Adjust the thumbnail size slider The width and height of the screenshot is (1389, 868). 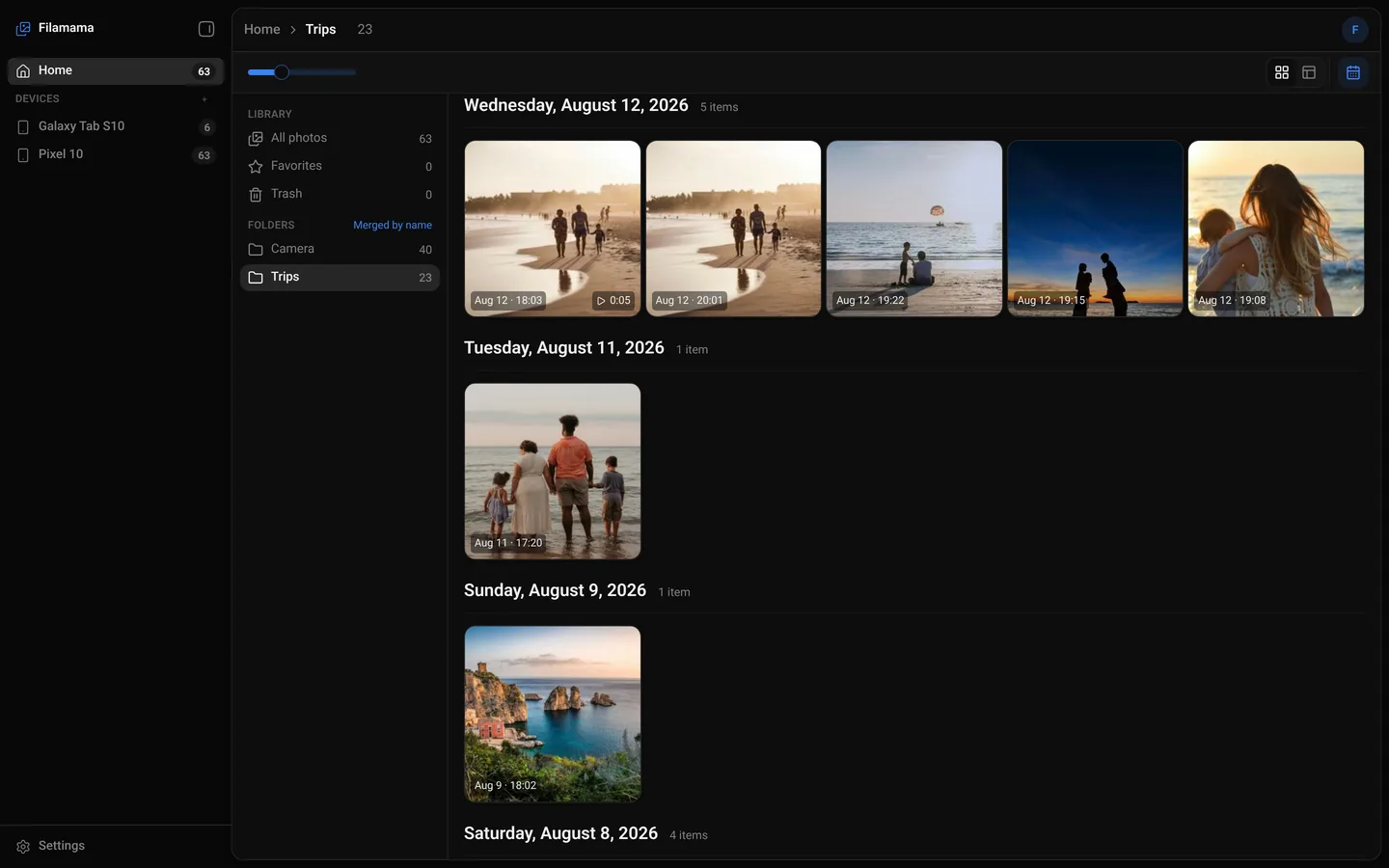302,72
